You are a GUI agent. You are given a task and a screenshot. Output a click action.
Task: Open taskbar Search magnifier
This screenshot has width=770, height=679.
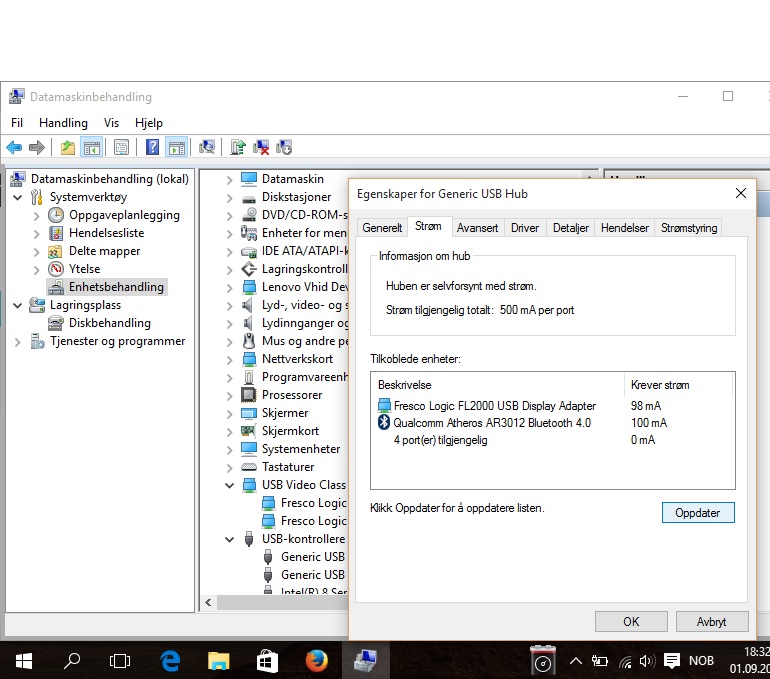[x=72, y=661]
